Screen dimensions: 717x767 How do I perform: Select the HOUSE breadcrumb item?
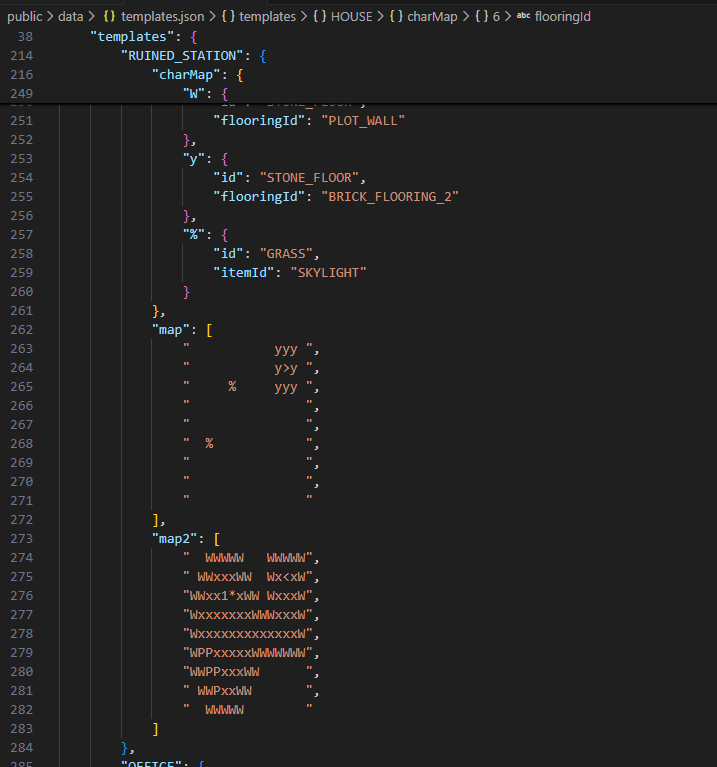pos(351,17)
